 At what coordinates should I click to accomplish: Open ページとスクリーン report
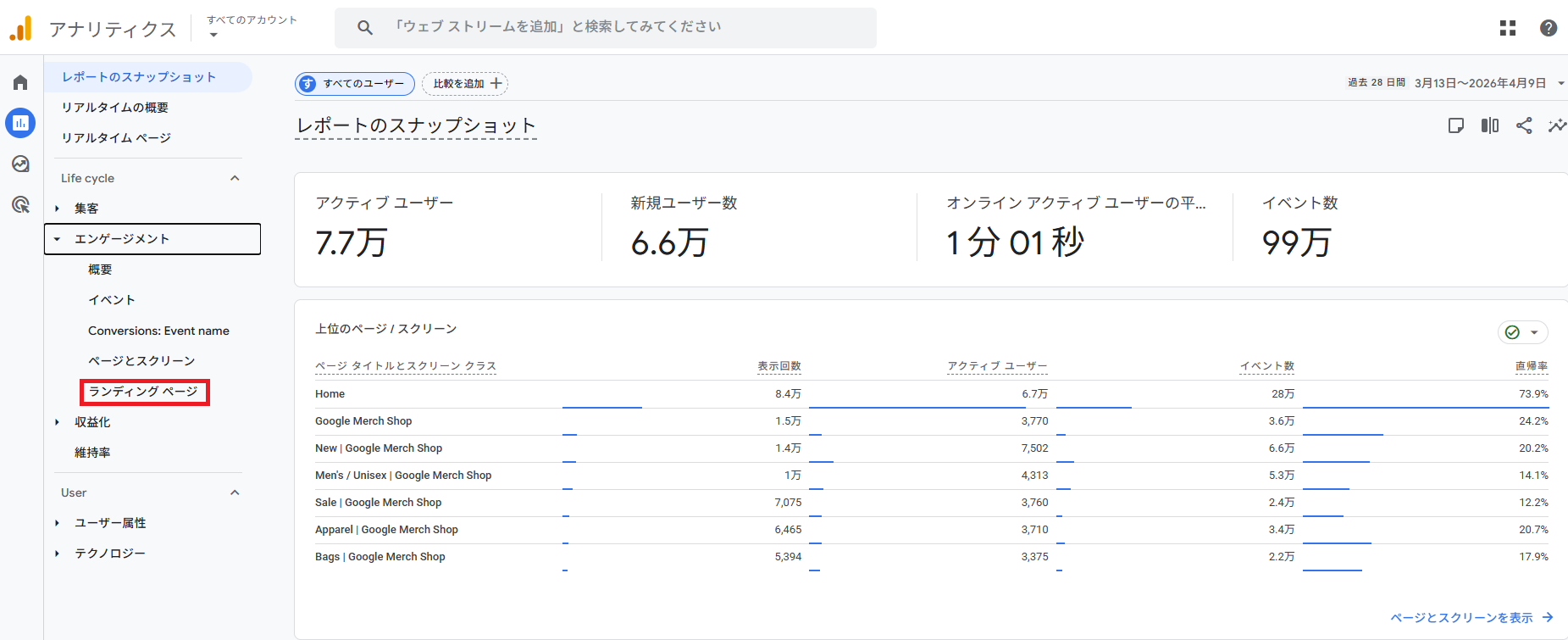[x=141, y=361]
